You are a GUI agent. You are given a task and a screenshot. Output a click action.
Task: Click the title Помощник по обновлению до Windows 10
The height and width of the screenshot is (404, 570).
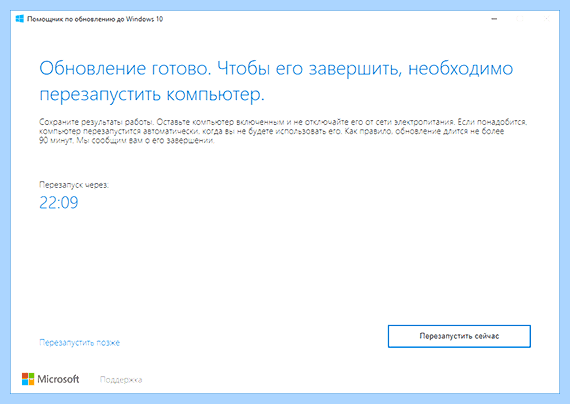95,19
